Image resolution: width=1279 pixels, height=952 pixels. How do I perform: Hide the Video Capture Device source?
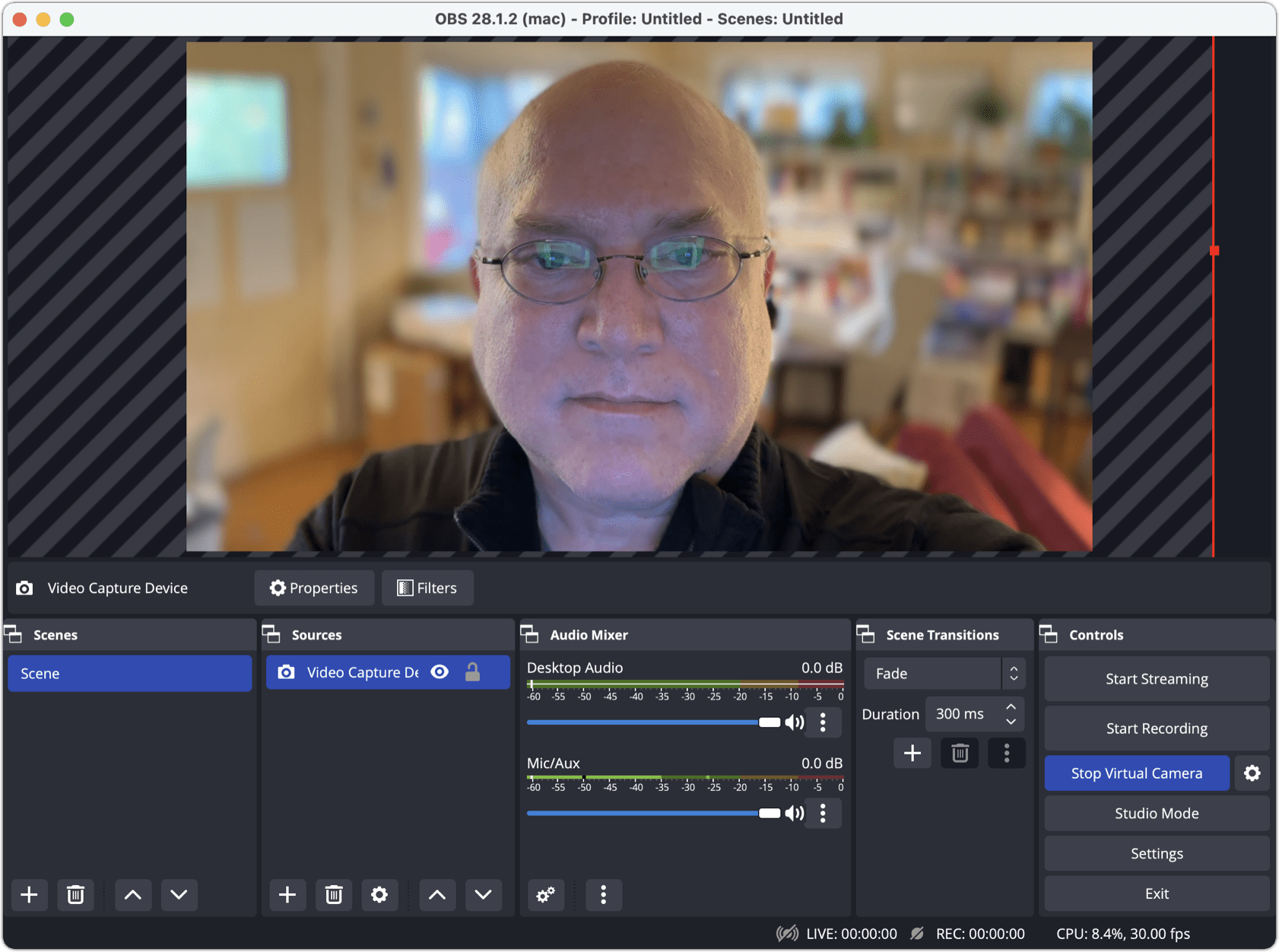point(440,672)
